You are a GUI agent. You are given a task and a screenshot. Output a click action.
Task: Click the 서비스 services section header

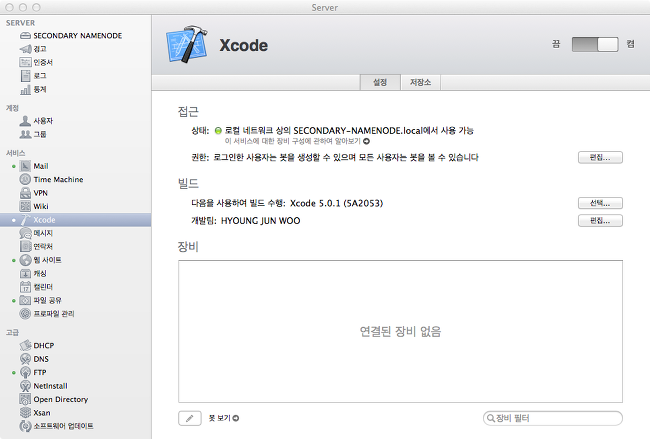click(x=15, y=153)
